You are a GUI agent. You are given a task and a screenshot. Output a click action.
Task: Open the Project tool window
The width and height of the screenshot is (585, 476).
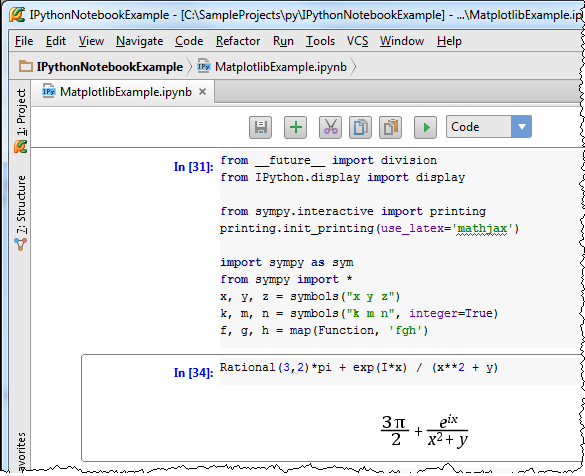(21, 121)
